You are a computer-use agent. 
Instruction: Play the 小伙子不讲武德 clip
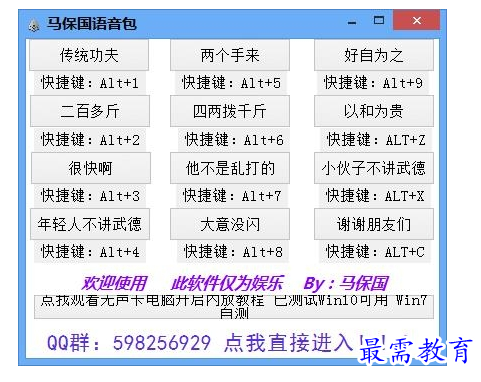coord(374,168)
